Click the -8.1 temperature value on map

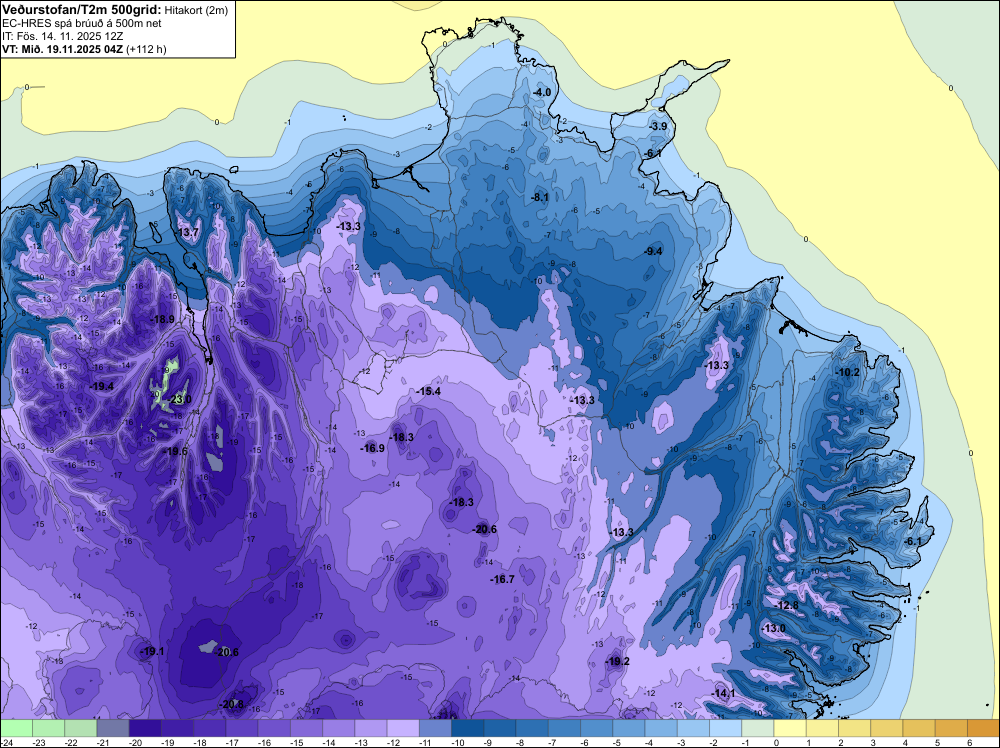coord(540,197)
